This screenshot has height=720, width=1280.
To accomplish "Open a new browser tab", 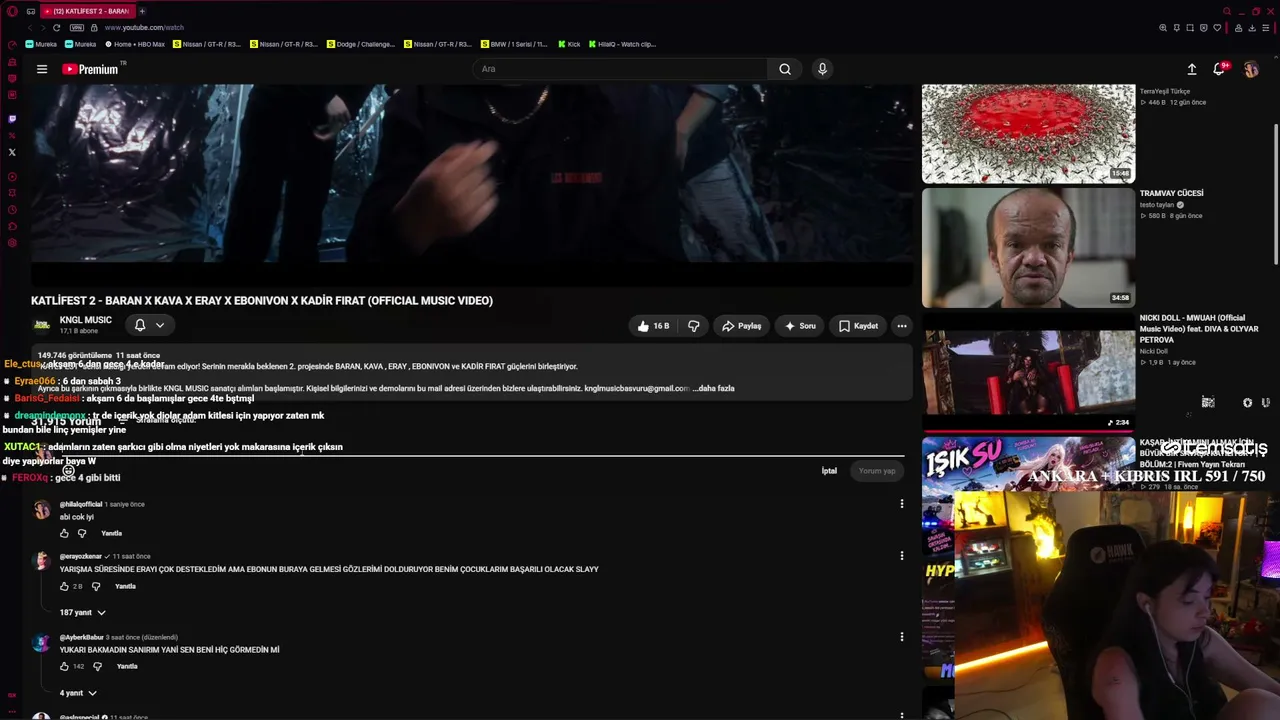I will pyautogui.click(x=142, y=11).
